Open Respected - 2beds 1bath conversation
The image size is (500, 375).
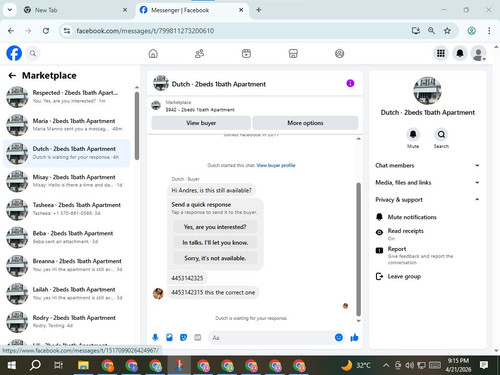tap(67, 97)
